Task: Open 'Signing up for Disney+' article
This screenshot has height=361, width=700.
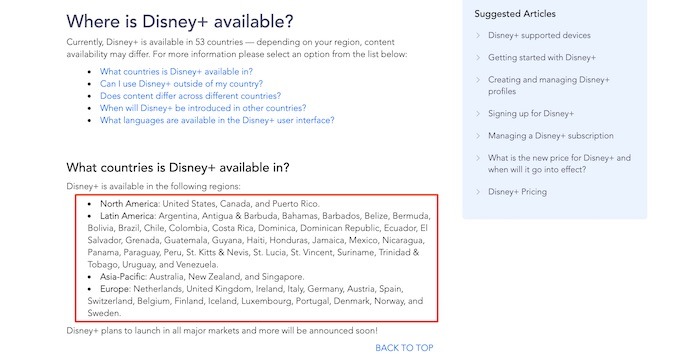Action: click(x=531, y=113)
